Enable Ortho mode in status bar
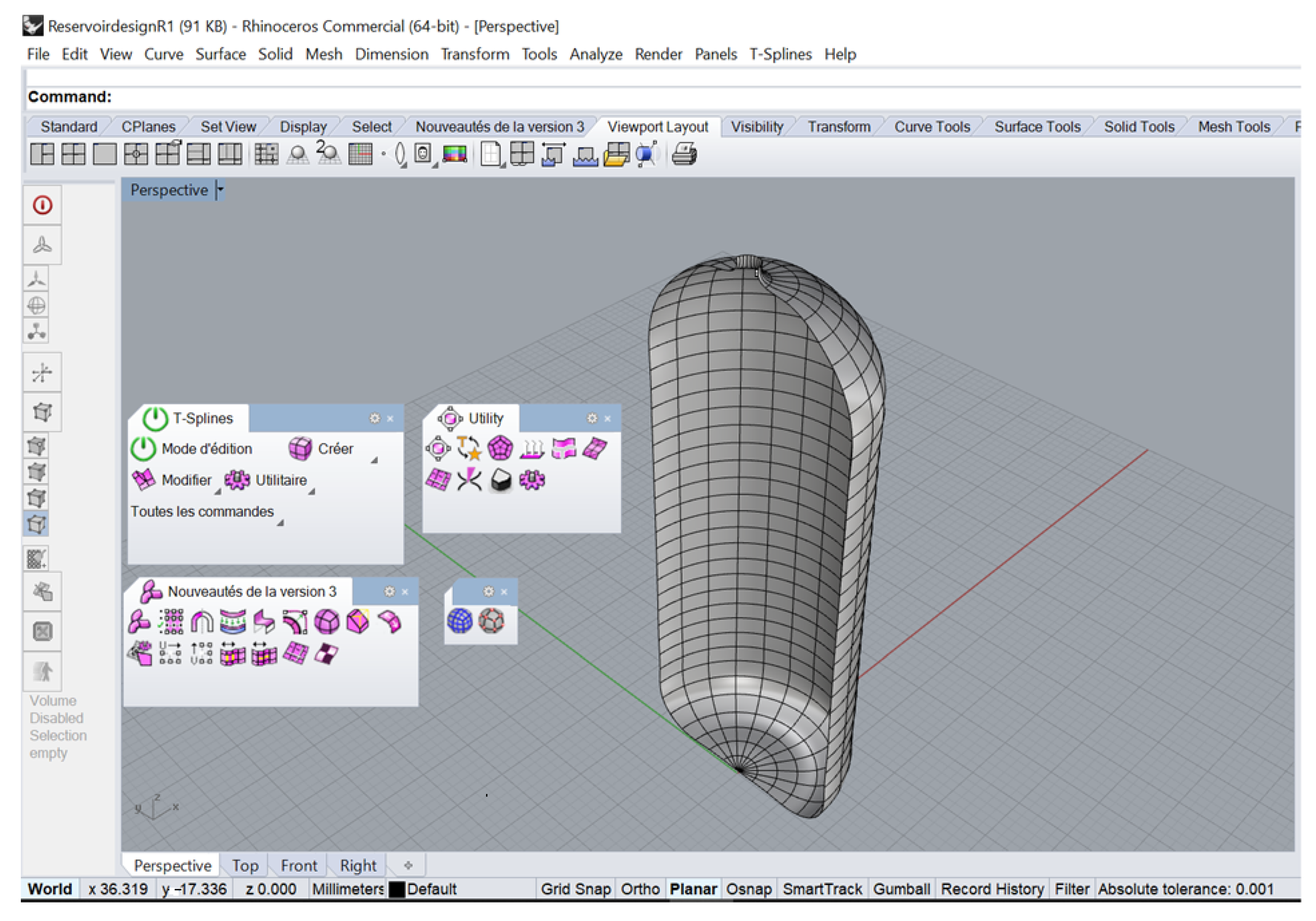Image resolution: width=1316 pixels, height=921 pixels. (x=640, y=889)
